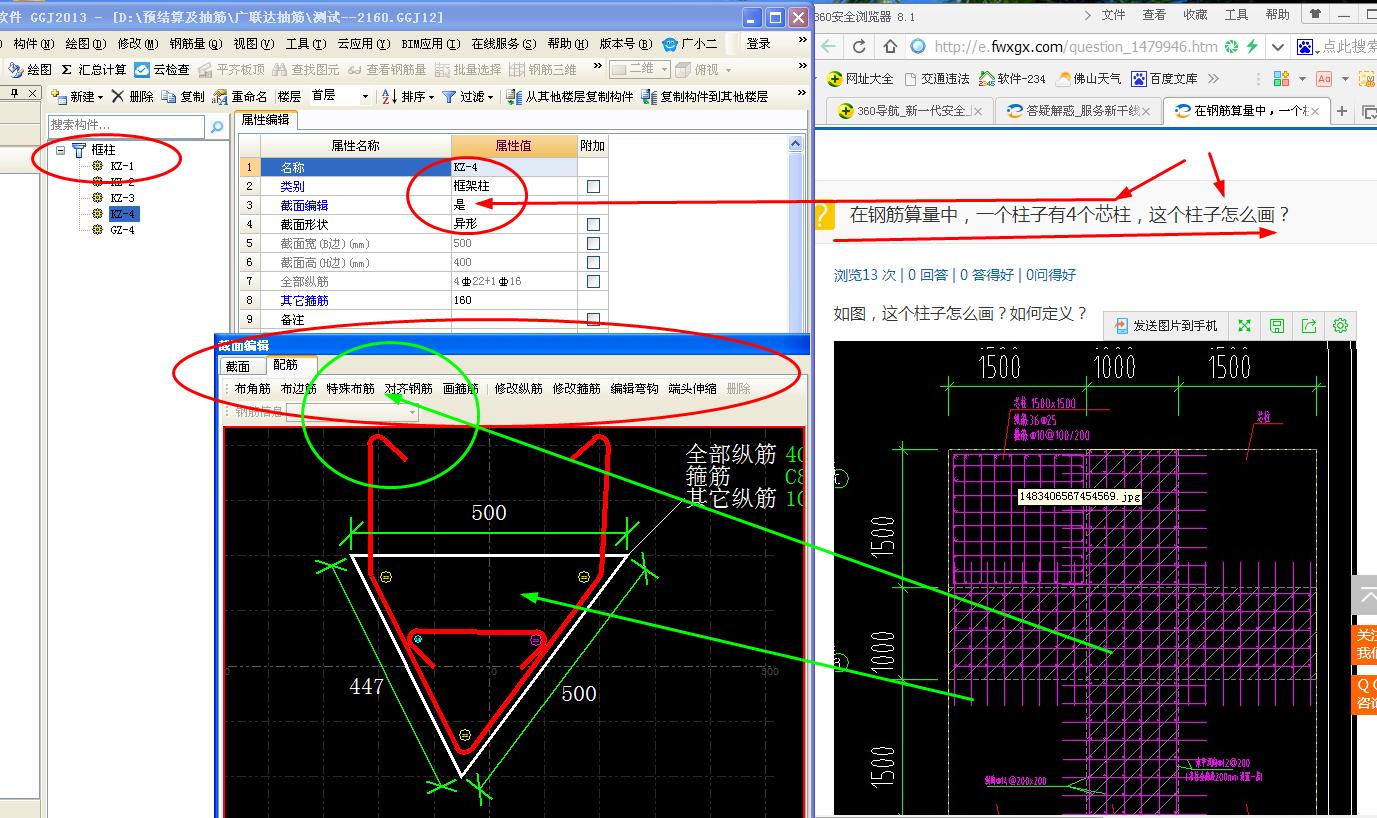Click the 佛山天气 bookmark
This screenshot has width=1377, height=818.
(x=1089, y=79)
